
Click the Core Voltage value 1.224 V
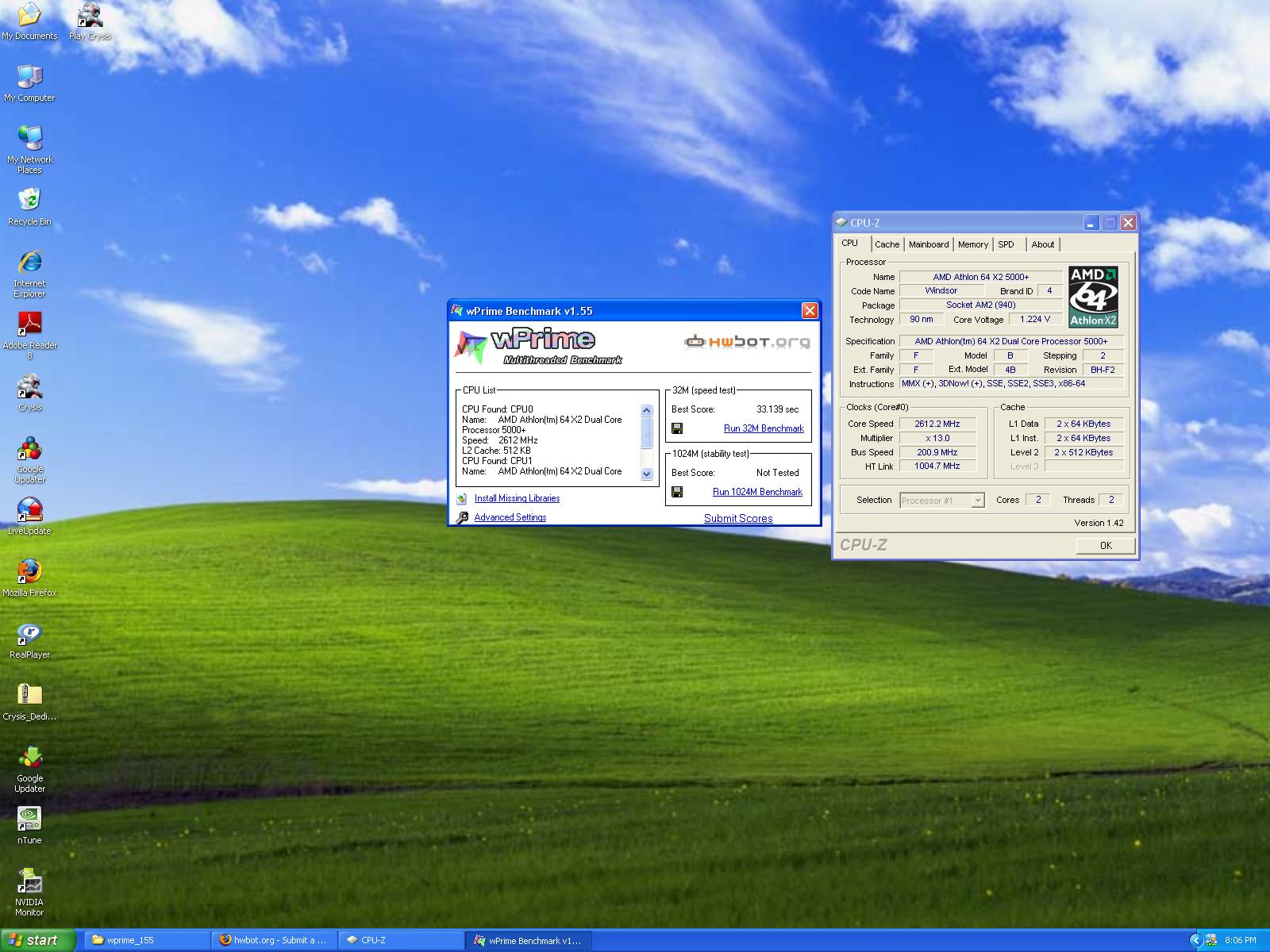[x=1035, y=320]
